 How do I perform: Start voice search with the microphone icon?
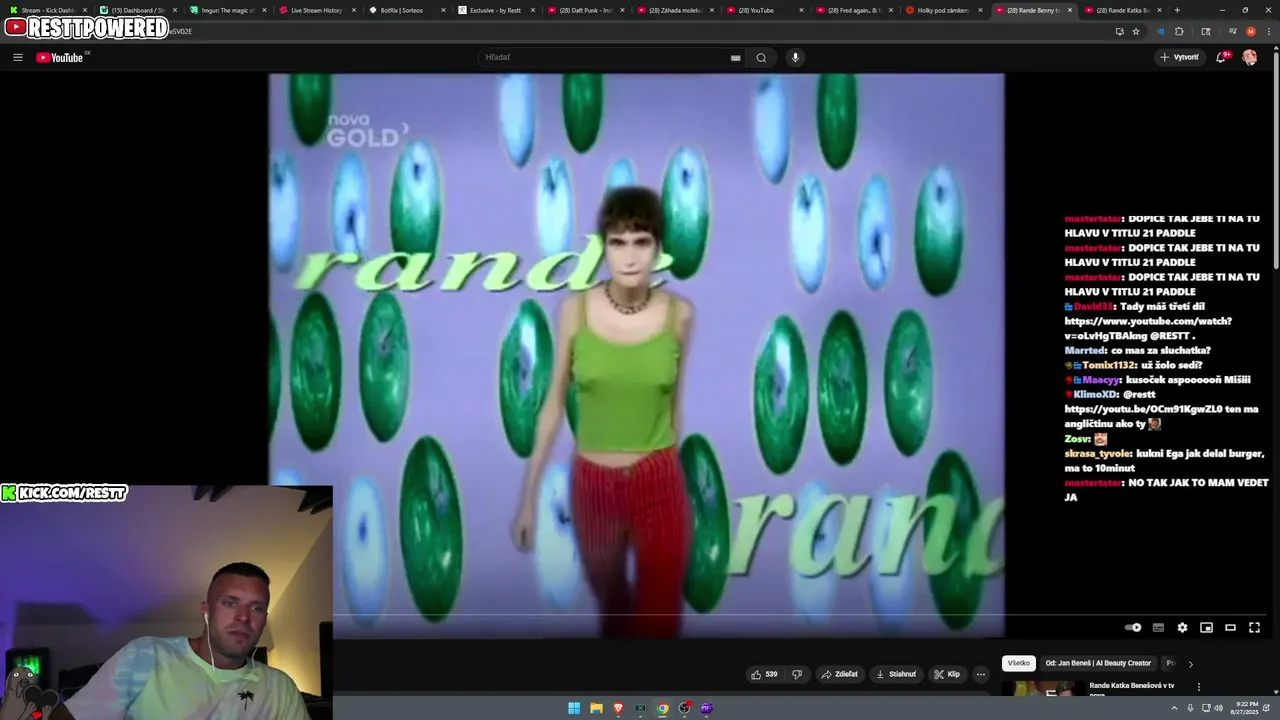tap(795, 57)
